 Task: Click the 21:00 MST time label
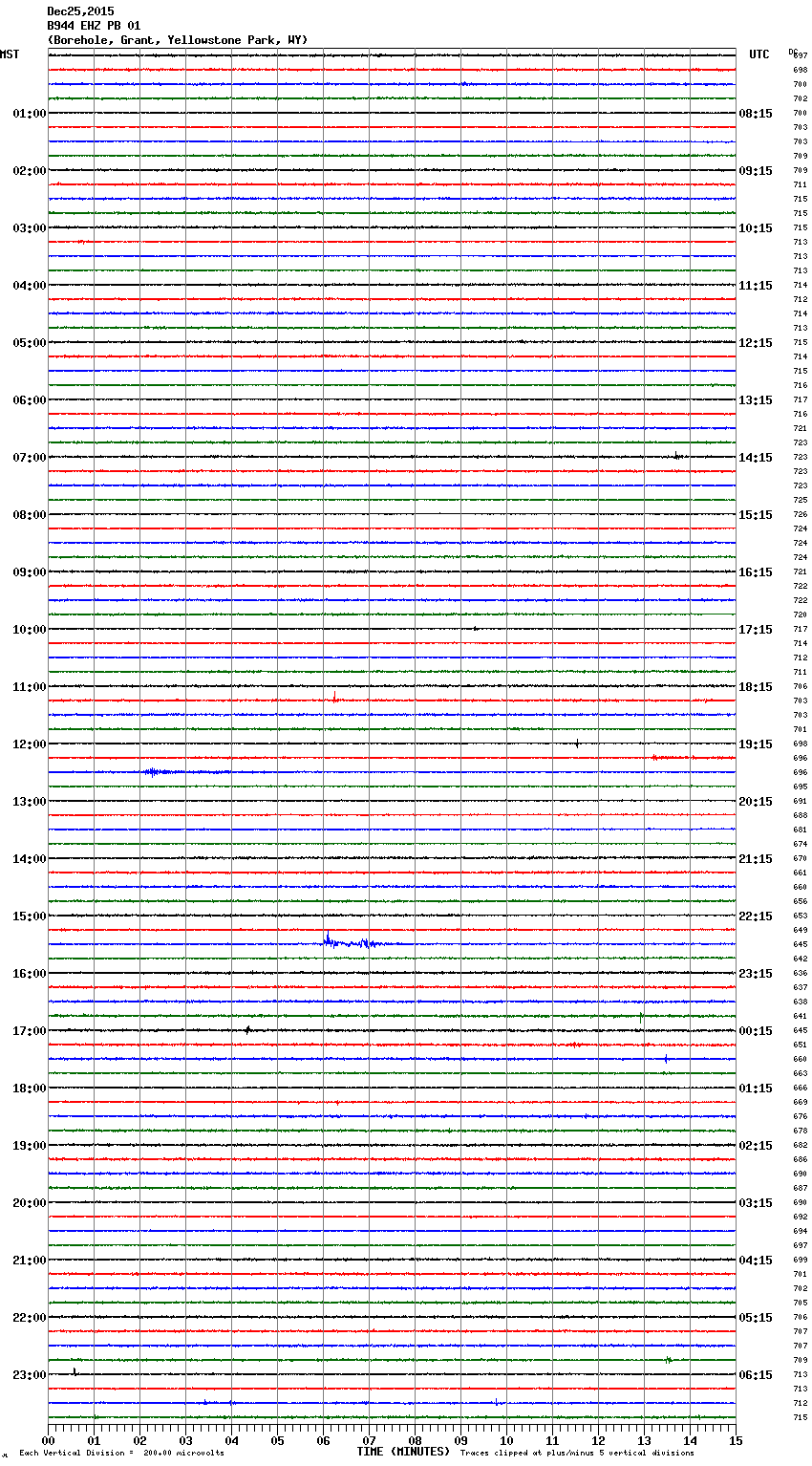tap(30, 1261)
